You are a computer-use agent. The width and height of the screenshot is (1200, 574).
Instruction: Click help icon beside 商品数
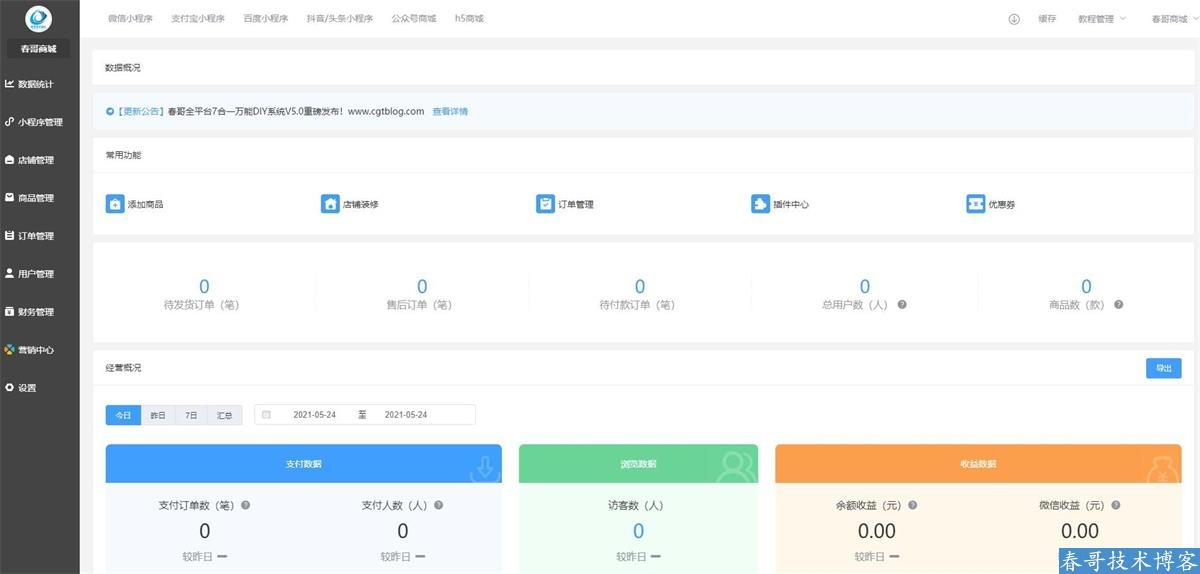click(1118, 305)
